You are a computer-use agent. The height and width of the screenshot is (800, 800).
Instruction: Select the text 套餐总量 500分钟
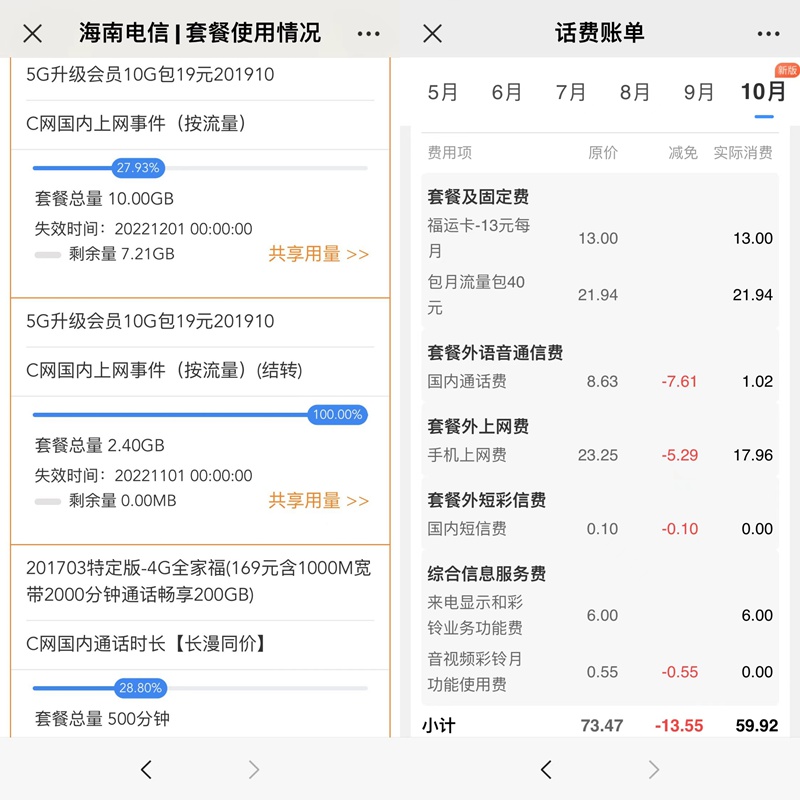[x=102, y=719]
